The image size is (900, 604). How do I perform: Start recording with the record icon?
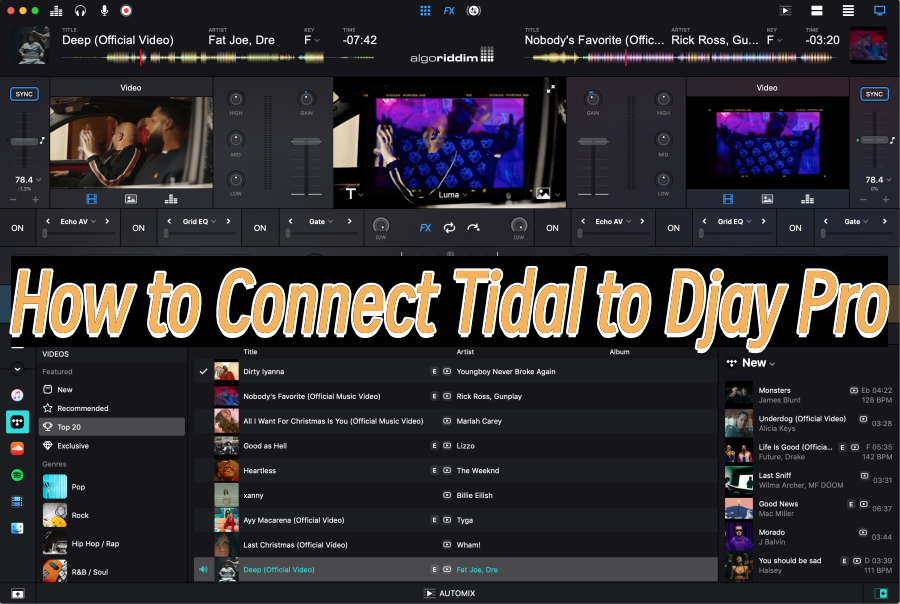point(126,11)
